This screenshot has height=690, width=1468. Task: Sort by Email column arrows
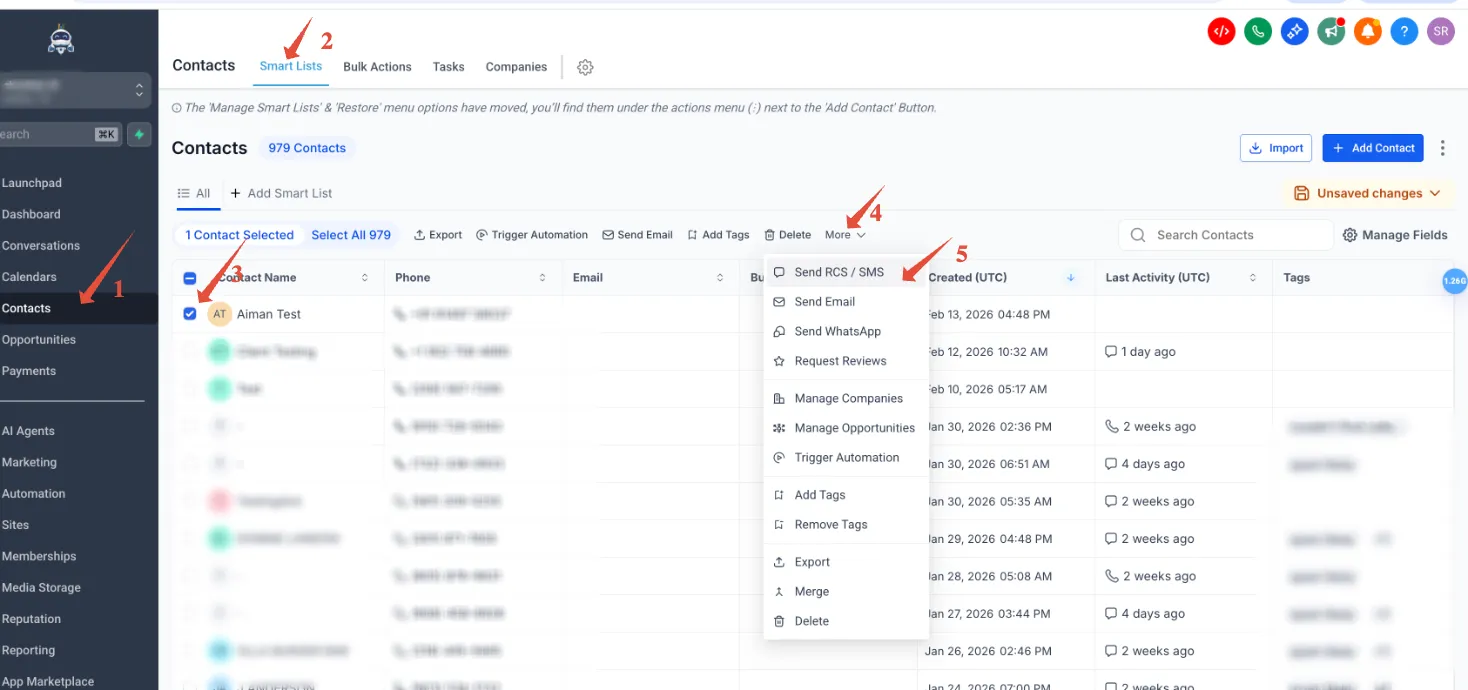(x=720, y=278)
